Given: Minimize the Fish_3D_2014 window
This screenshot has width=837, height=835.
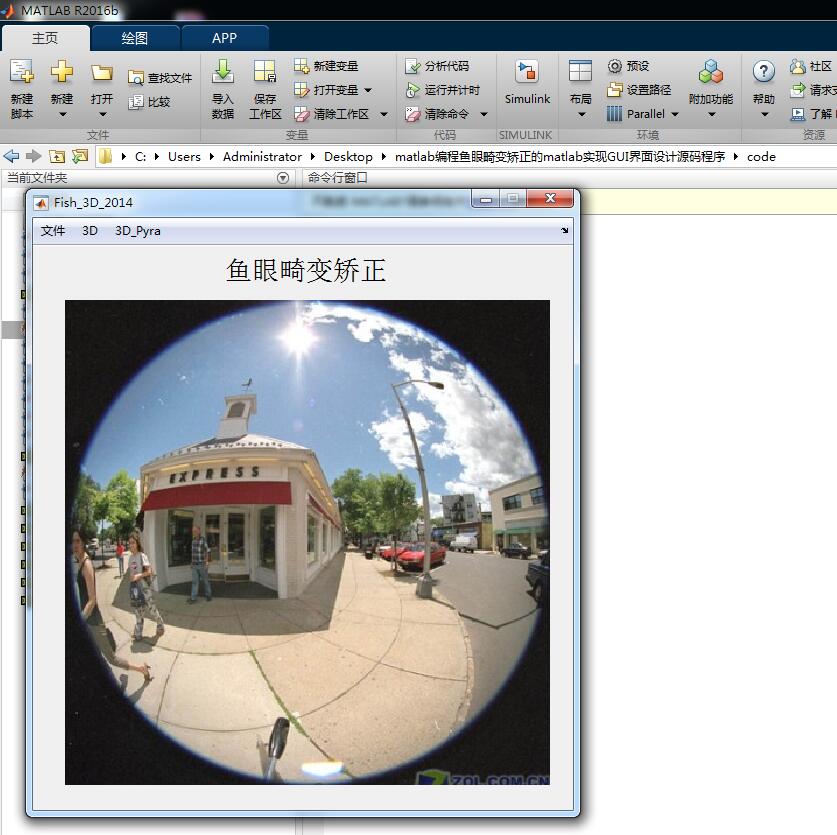Looking at the screenshot, I should (486, 199).
